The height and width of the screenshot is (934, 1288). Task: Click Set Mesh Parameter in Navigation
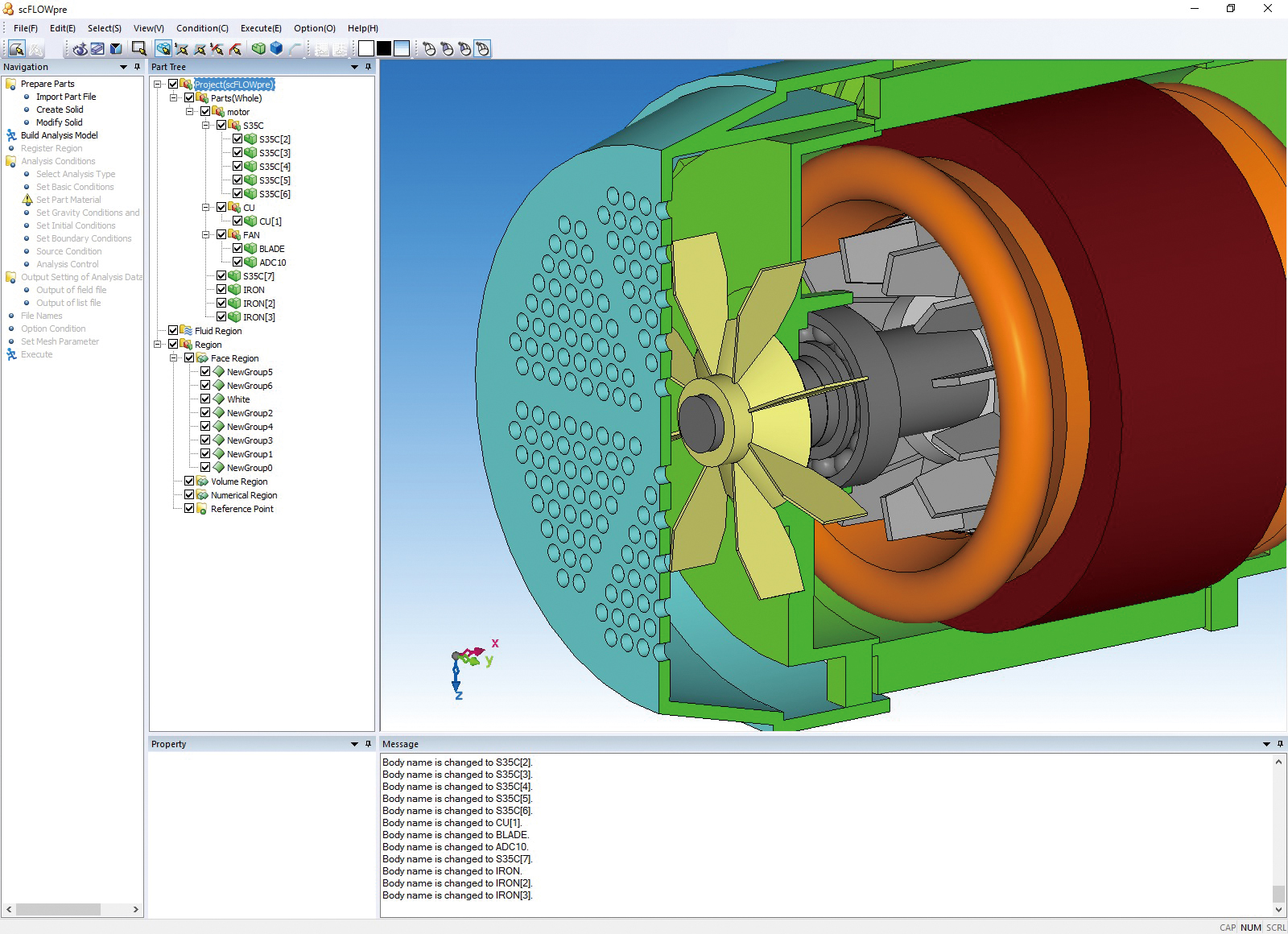pyautogui.click(x=60, y=341)
